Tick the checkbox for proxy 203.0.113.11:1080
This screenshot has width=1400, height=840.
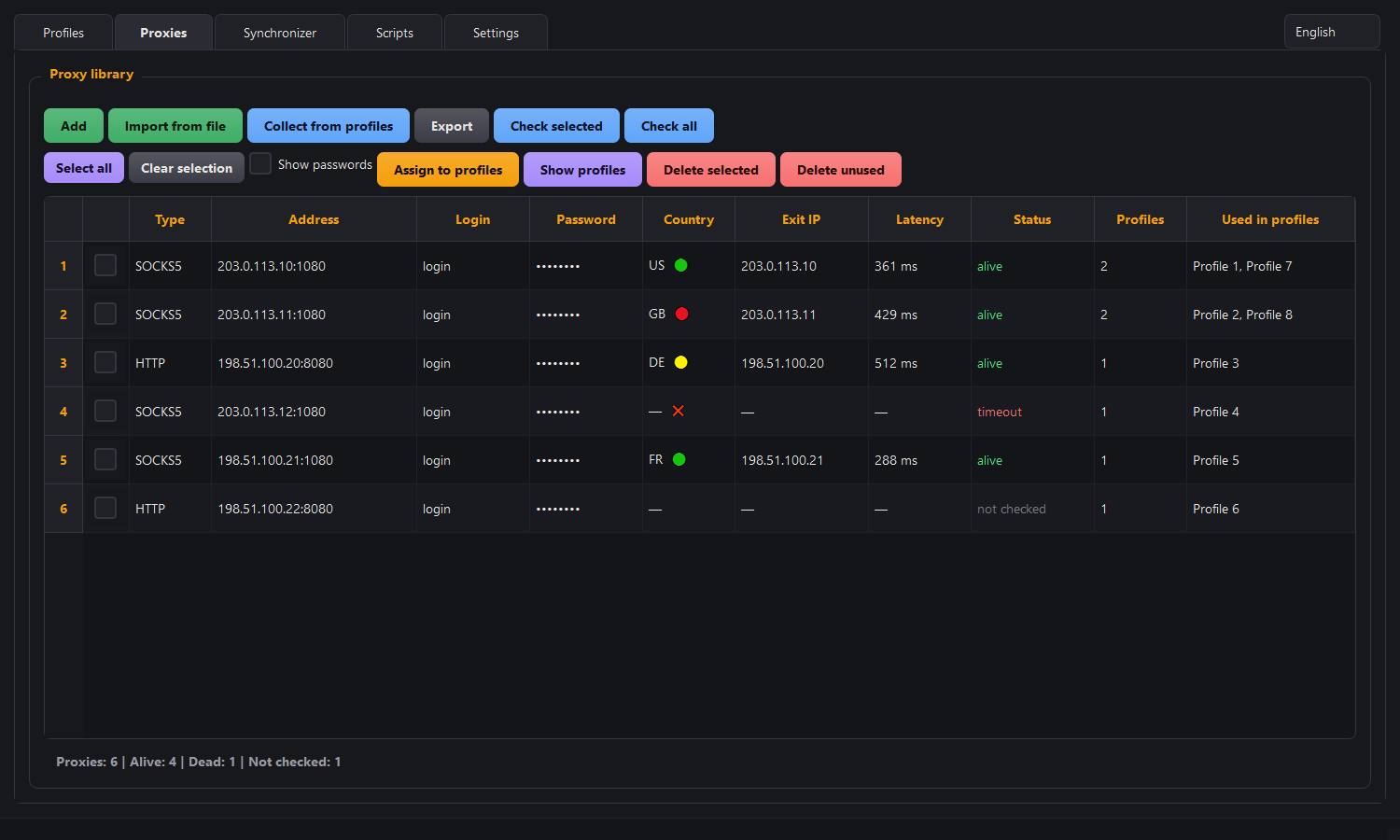105,314
